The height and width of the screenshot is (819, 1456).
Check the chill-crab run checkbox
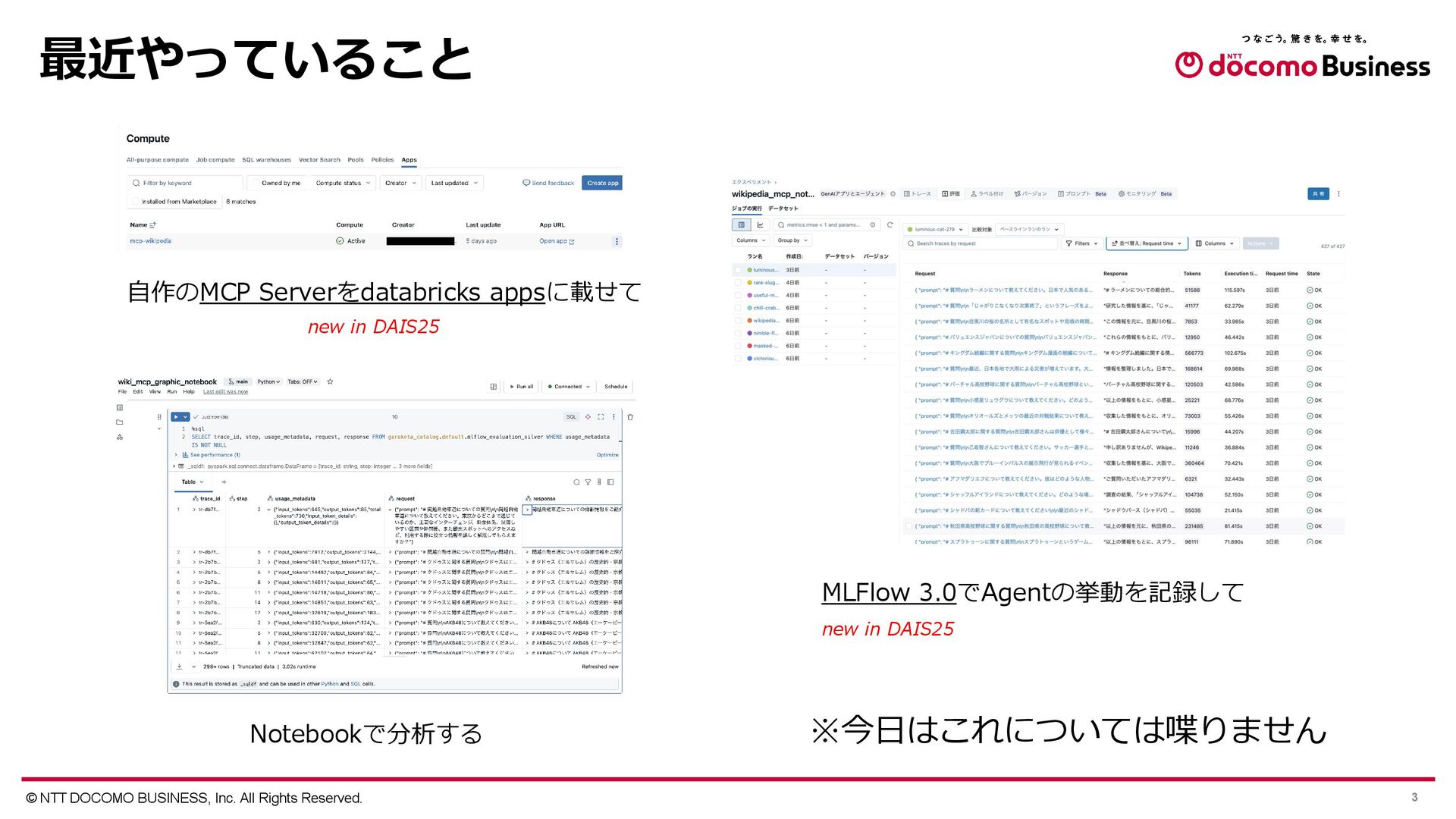738,308
